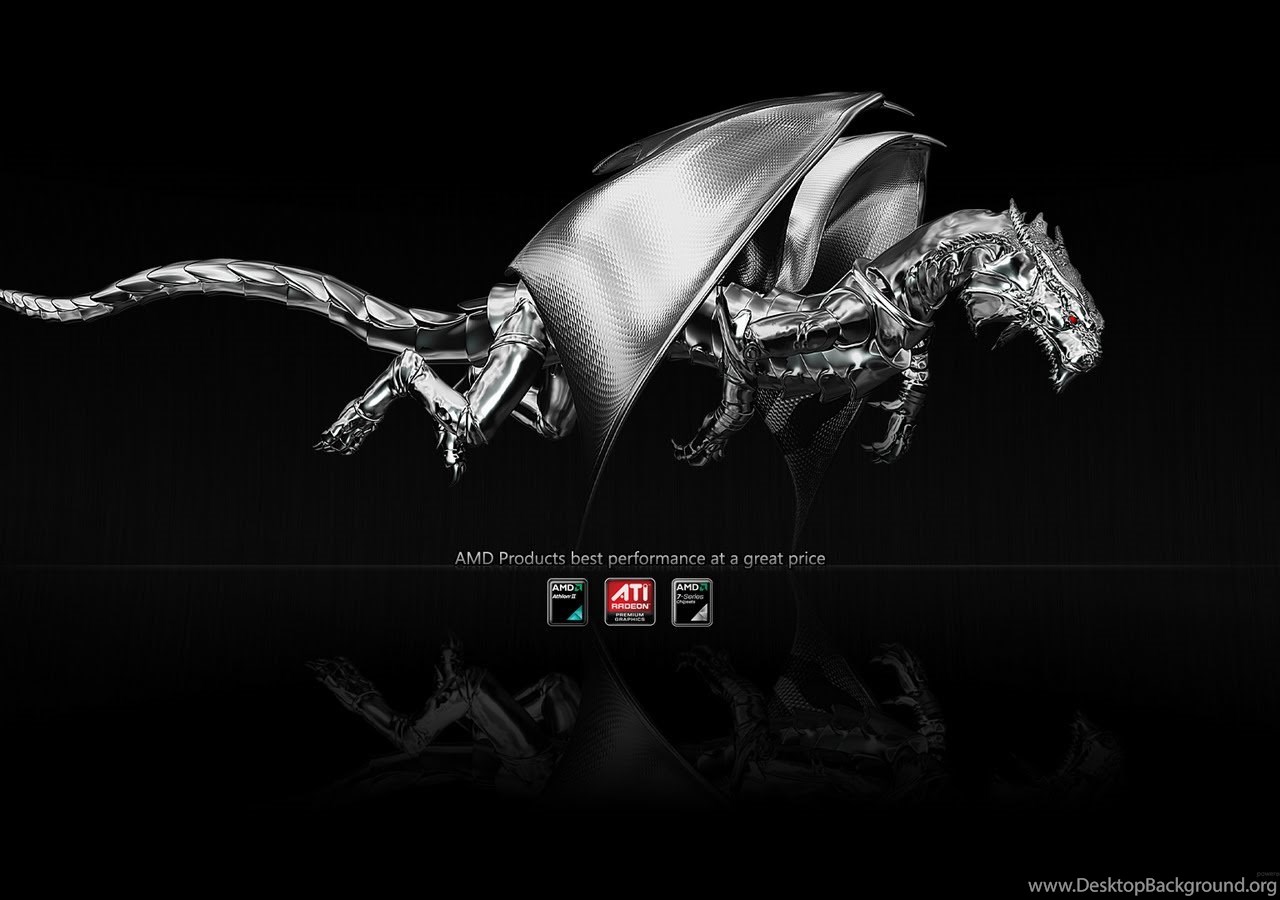Click Premium Graphics text on Radeon badge
Image resolution: width=1280 pixels, height=900 pixels.
630,617
